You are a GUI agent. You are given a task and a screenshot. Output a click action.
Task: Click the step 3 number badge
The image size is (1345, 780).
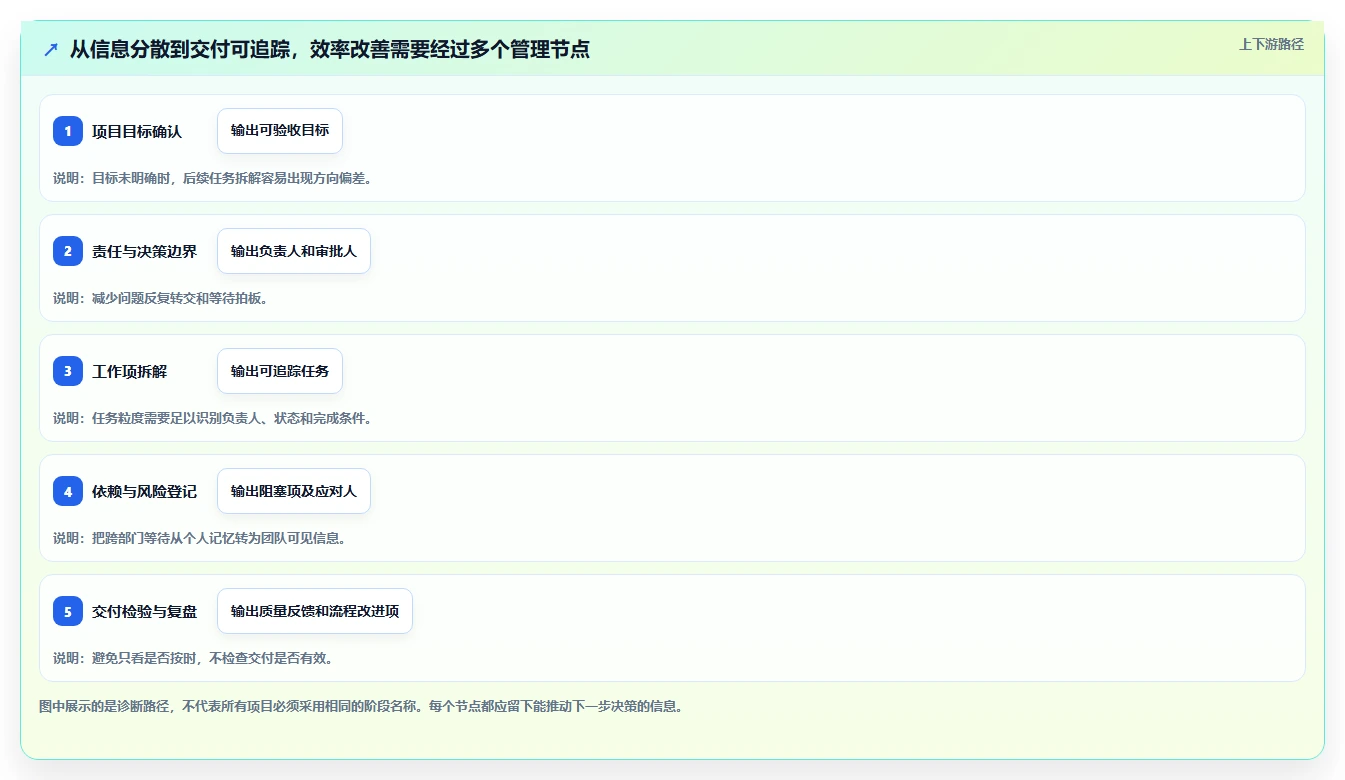(68, 371)
